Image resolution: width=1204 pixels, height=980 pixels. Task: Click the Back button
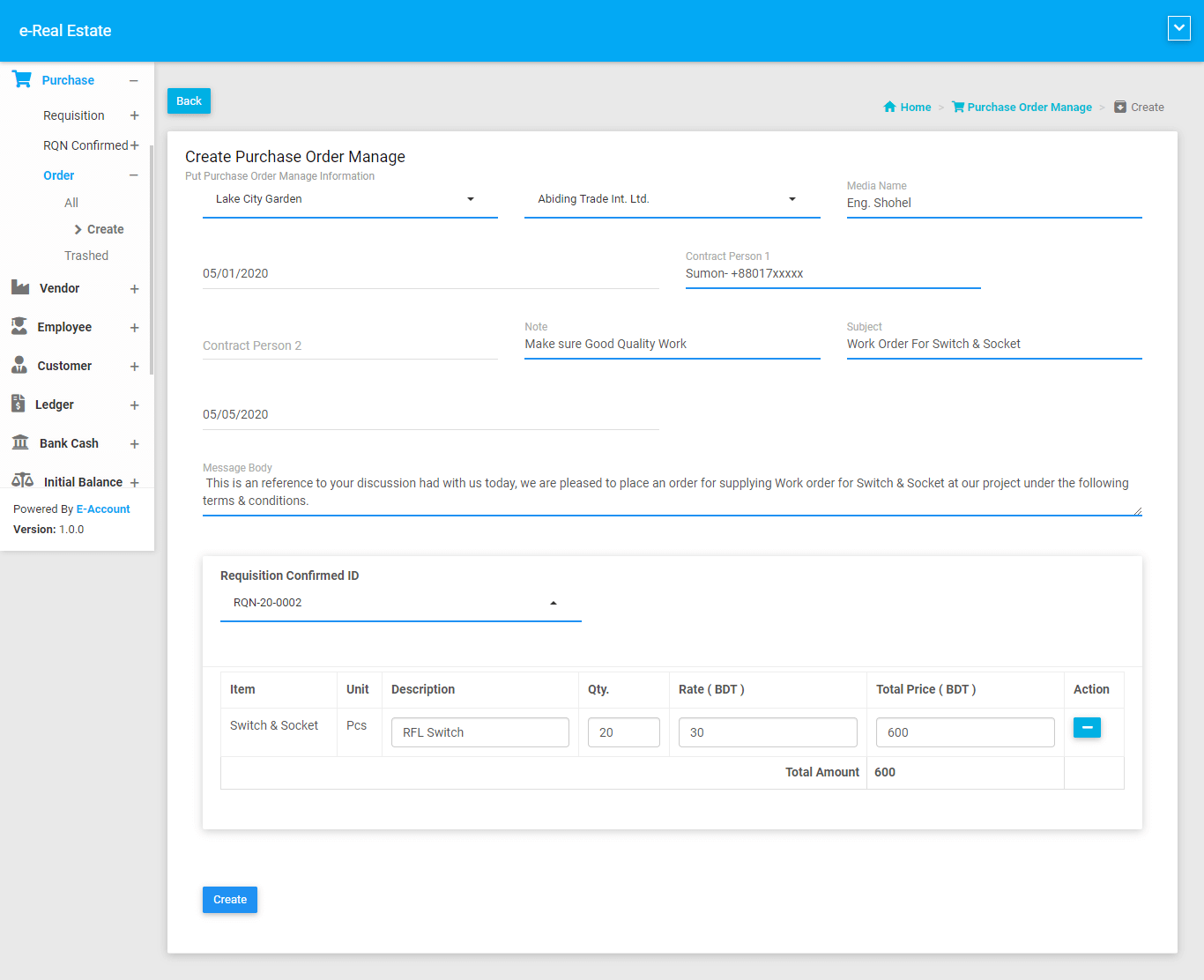(x=189, y=101)
